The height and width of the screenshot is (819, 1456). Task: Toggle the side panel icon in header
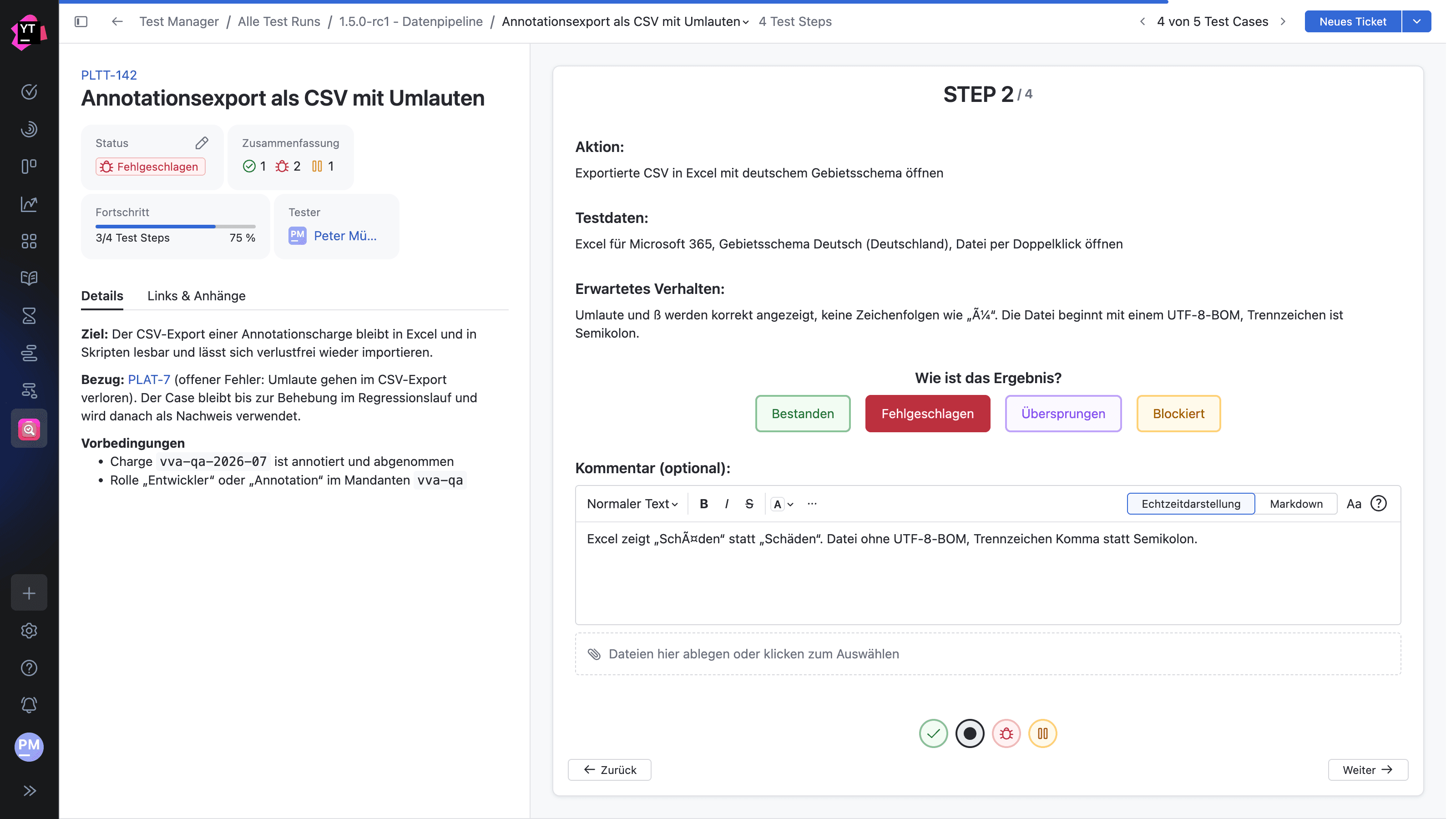pos(81,21)
